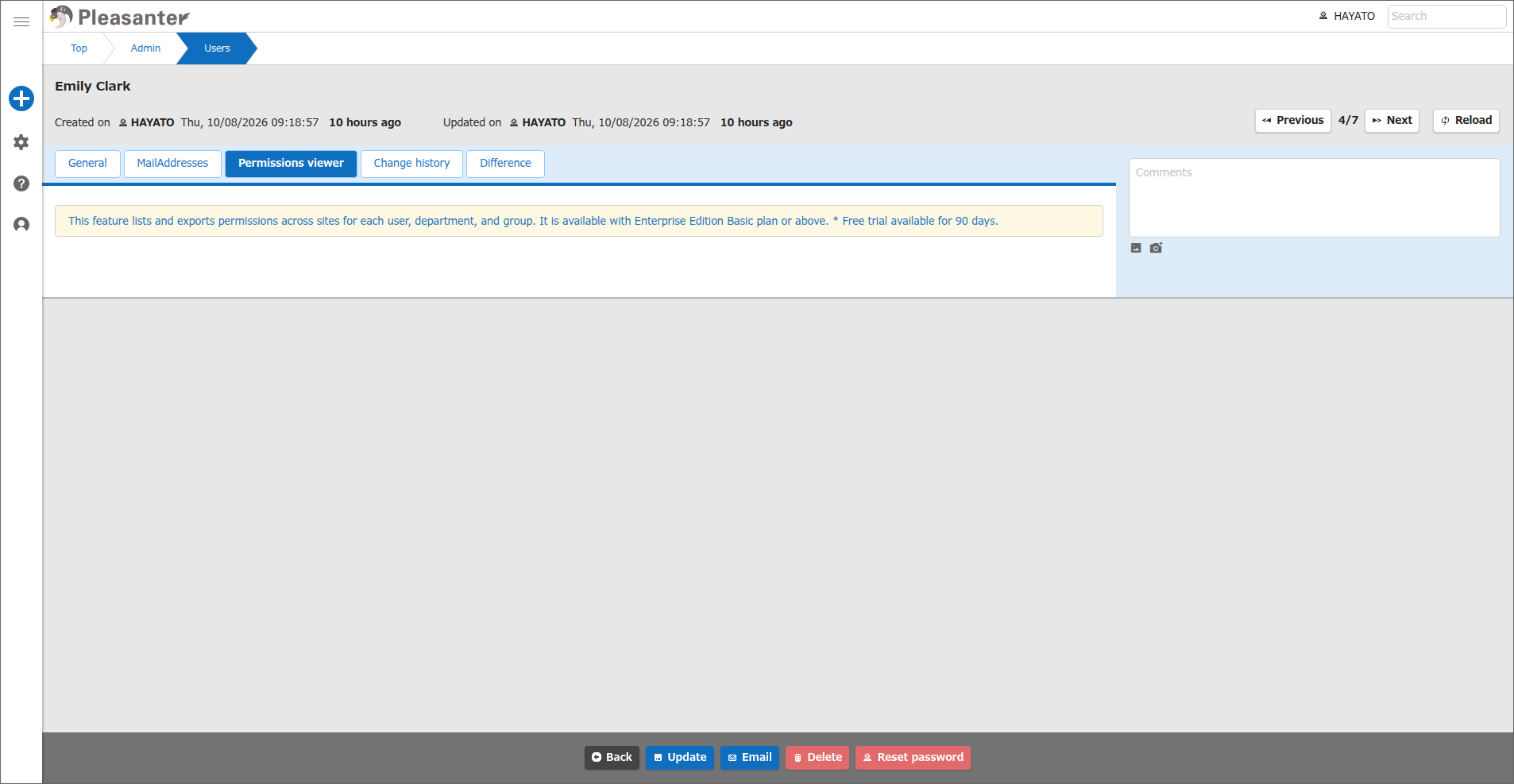Viewport: 1514px width, 784px height.
Task: Go to Admin breadcrumb
Action: [x=145, y=48]
